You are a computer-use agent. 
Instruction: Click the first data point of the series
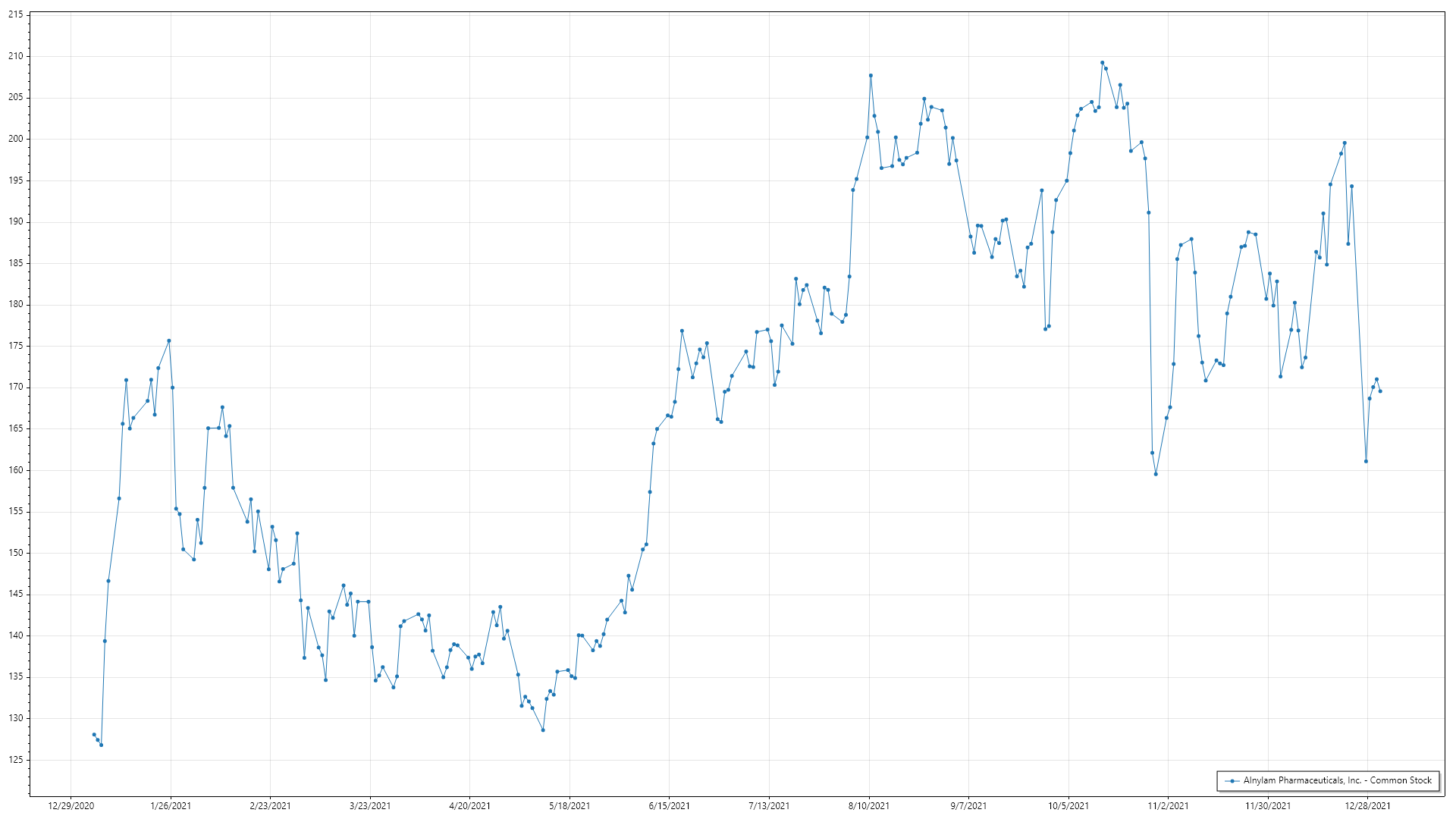coord(94,734)
